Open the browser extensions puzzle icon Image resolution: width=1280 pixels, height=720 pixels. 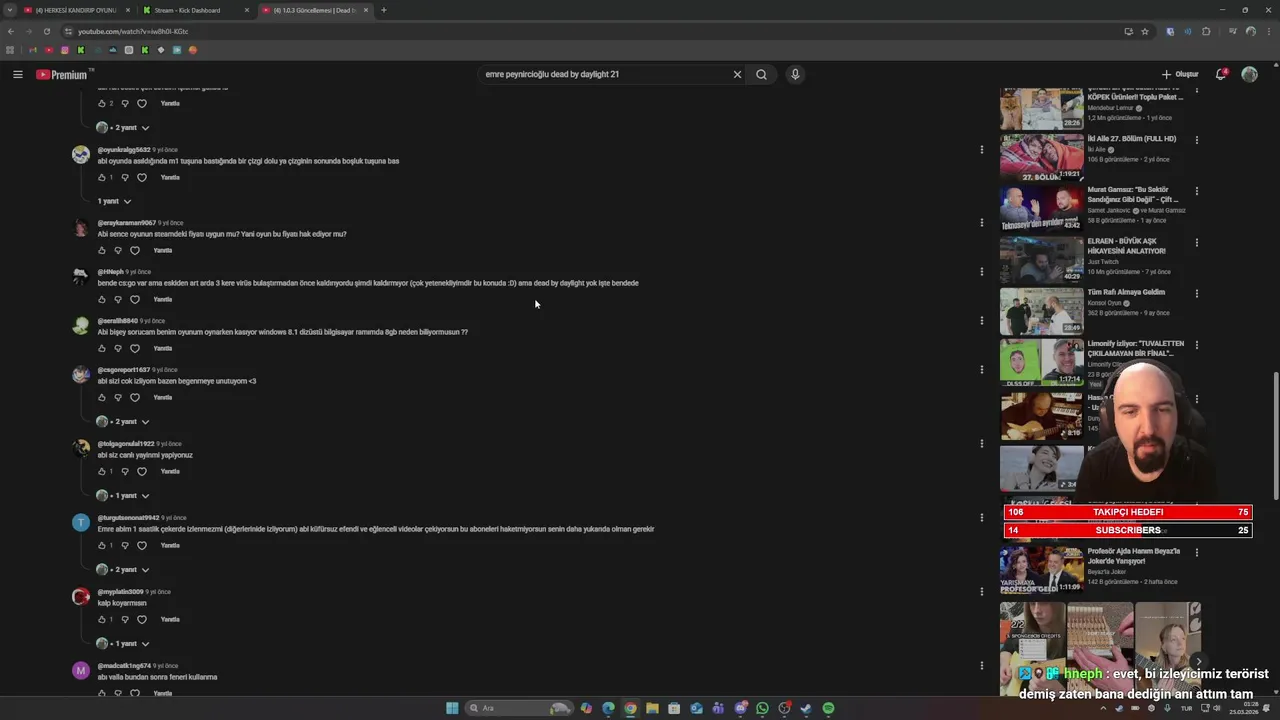click(1206, 31)
